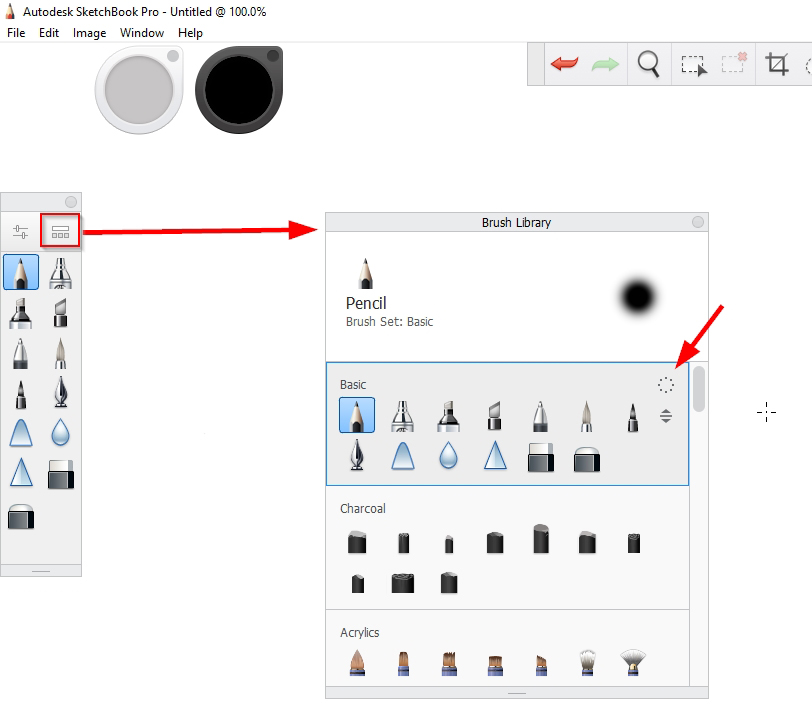Switch to the brush properties sliders view
This screenshot has width=812, height=721.
click(20, 230)
